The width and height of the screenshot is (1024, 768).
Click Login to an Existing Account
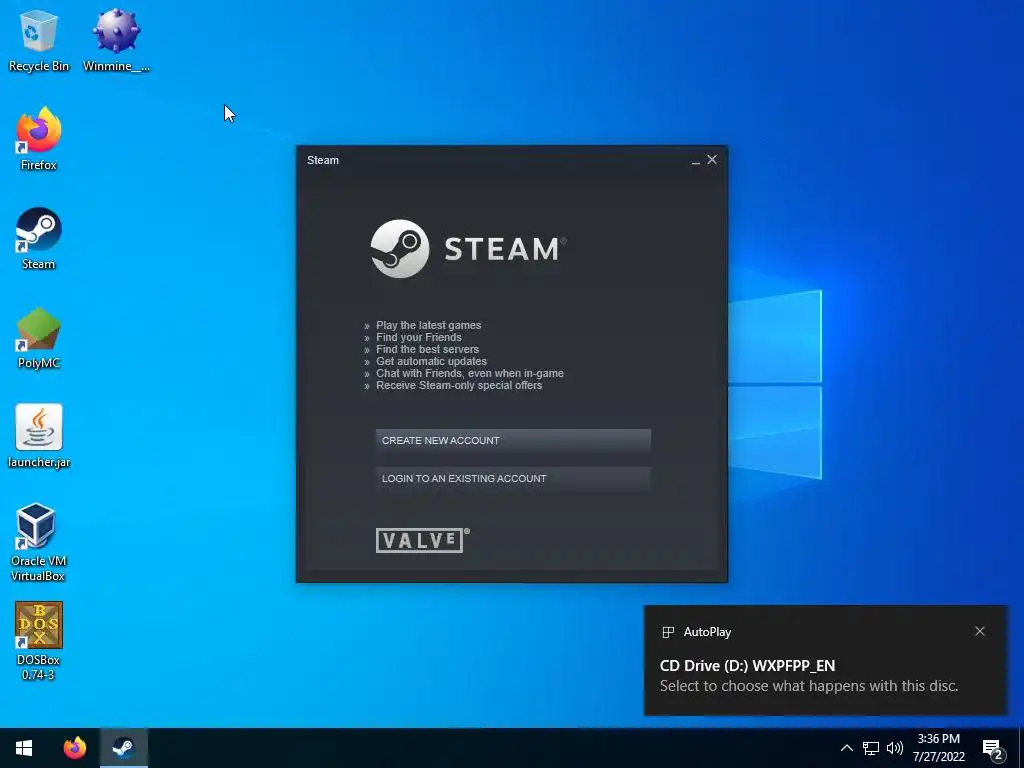pyautogui.click(x=513, y=479)
